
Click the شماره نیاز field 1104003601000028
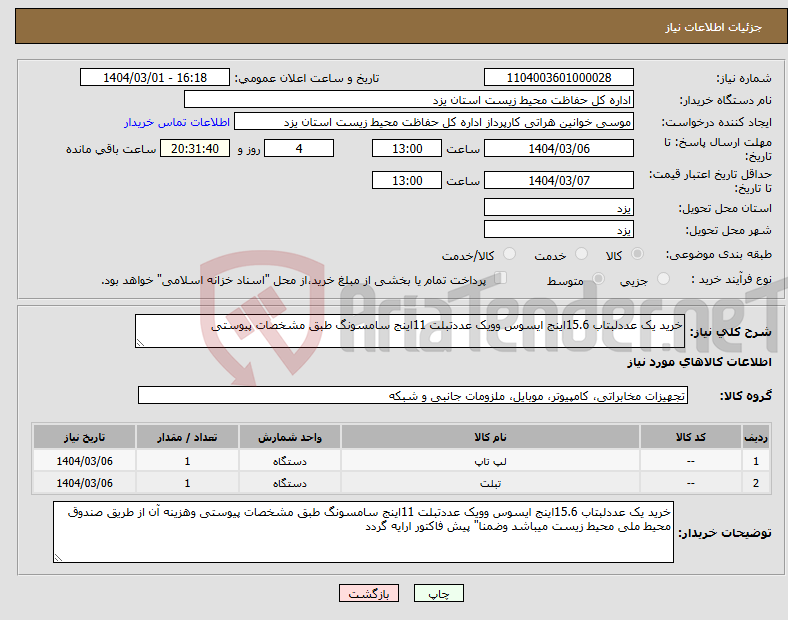pos(558,77)
